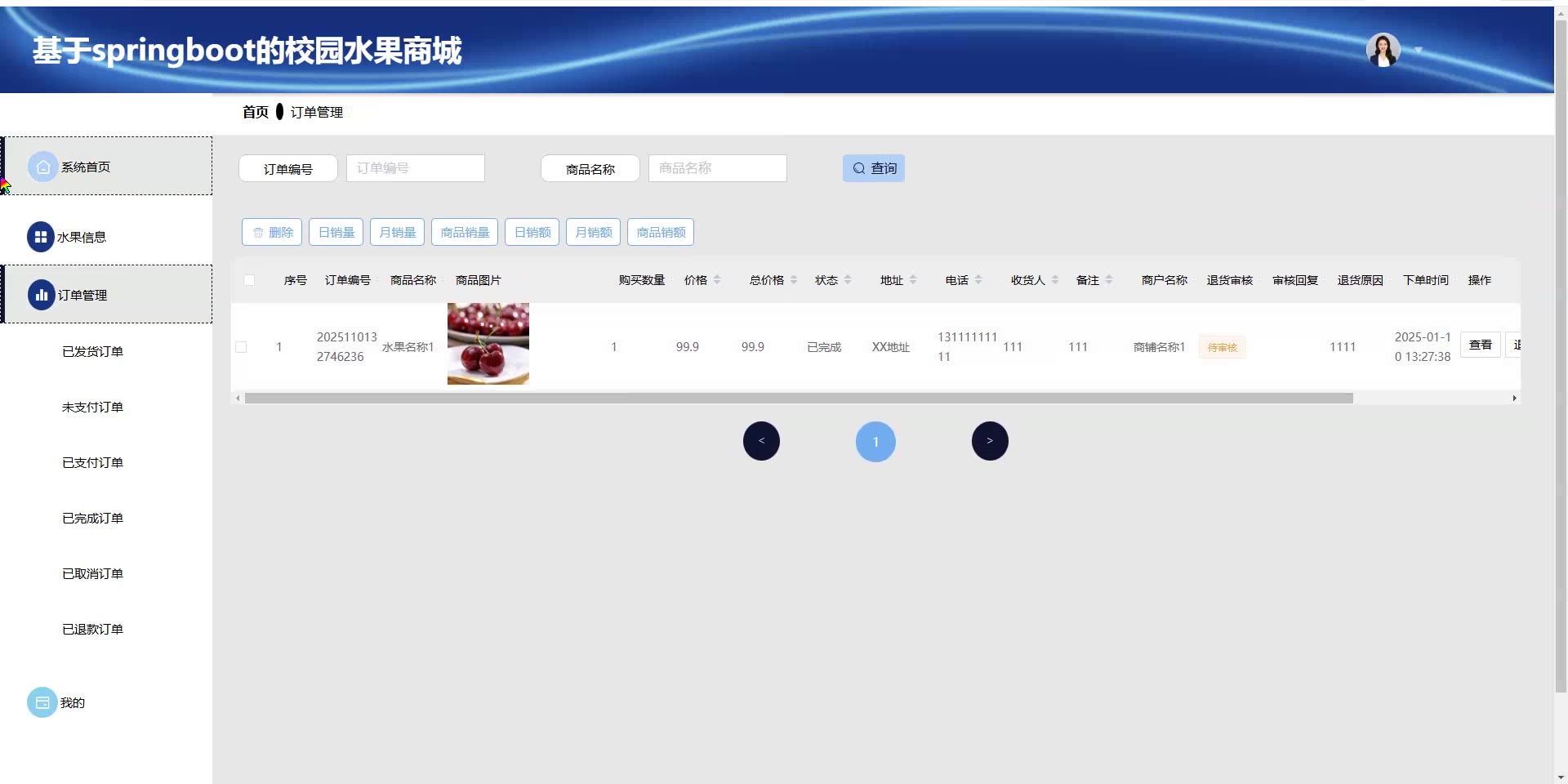Click the 购买数量 column header
This screenshot has width=1568, height=784.
tap(642, 280)
